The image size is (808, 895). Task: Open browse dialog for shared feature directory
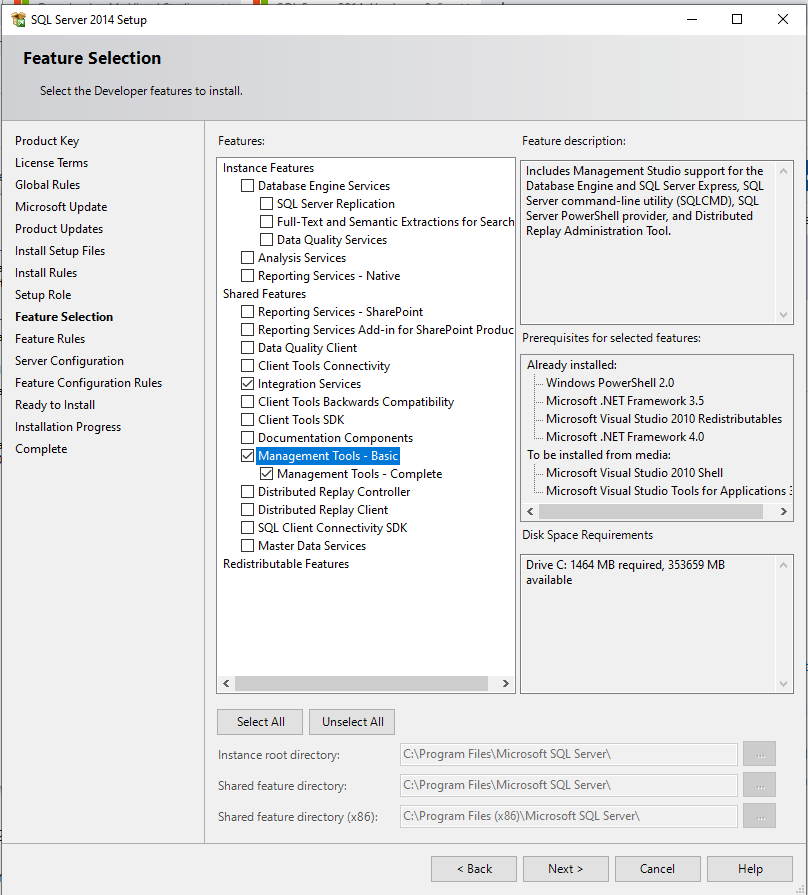759,784
